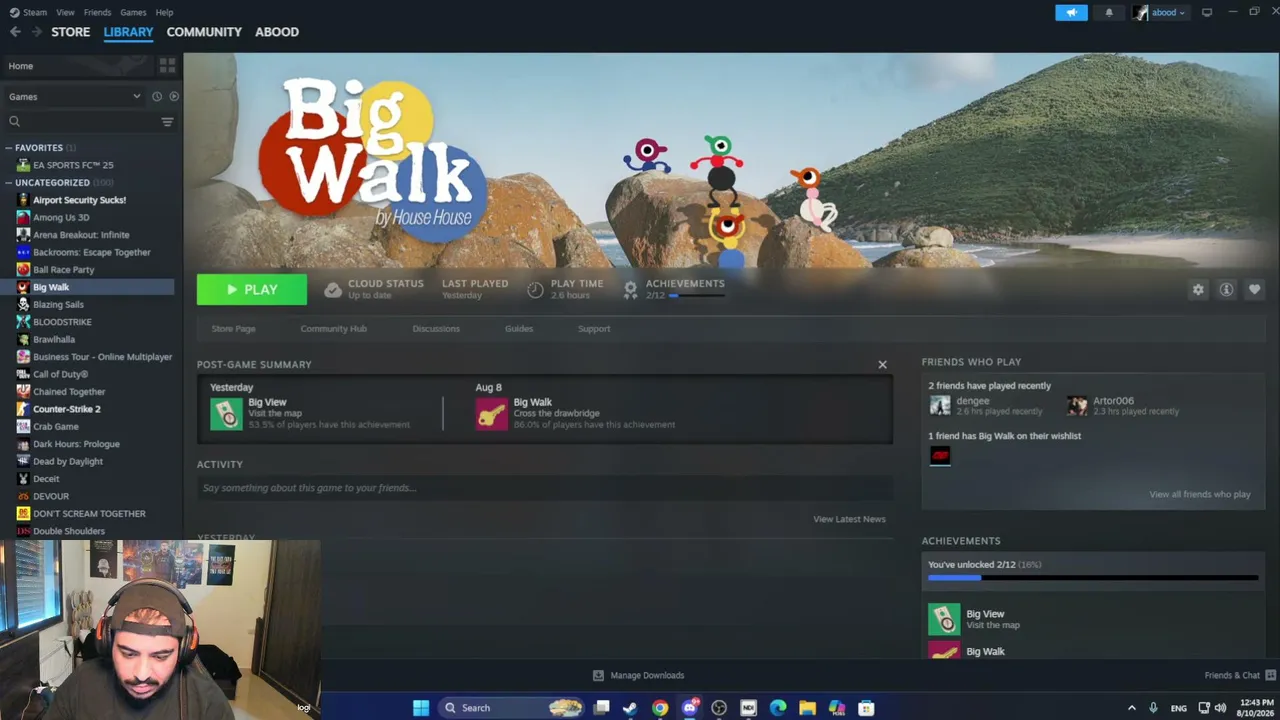Select Crab Game in the game list
This screenshot has width=1280, height=720.
(56, 427)
